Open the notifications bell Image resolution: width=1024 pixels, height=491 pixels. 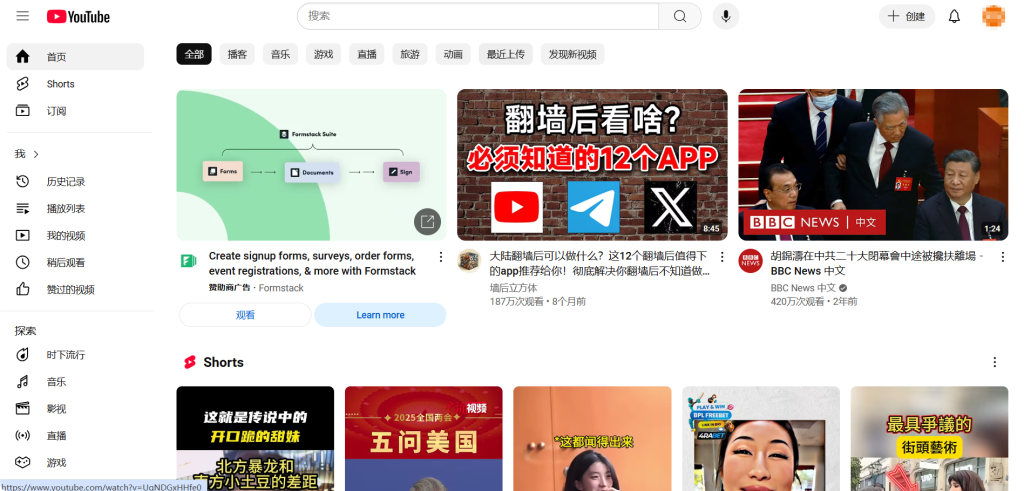click(954, 16)
